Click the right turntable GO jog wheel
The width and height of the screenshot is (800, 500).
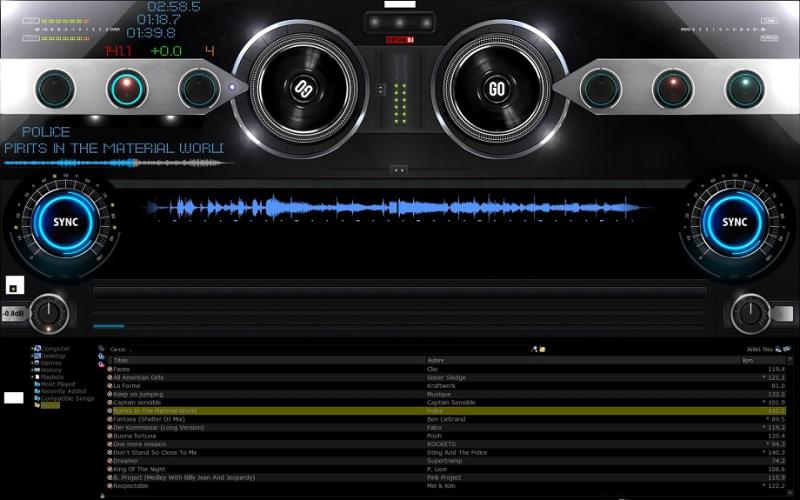(497, 89)
